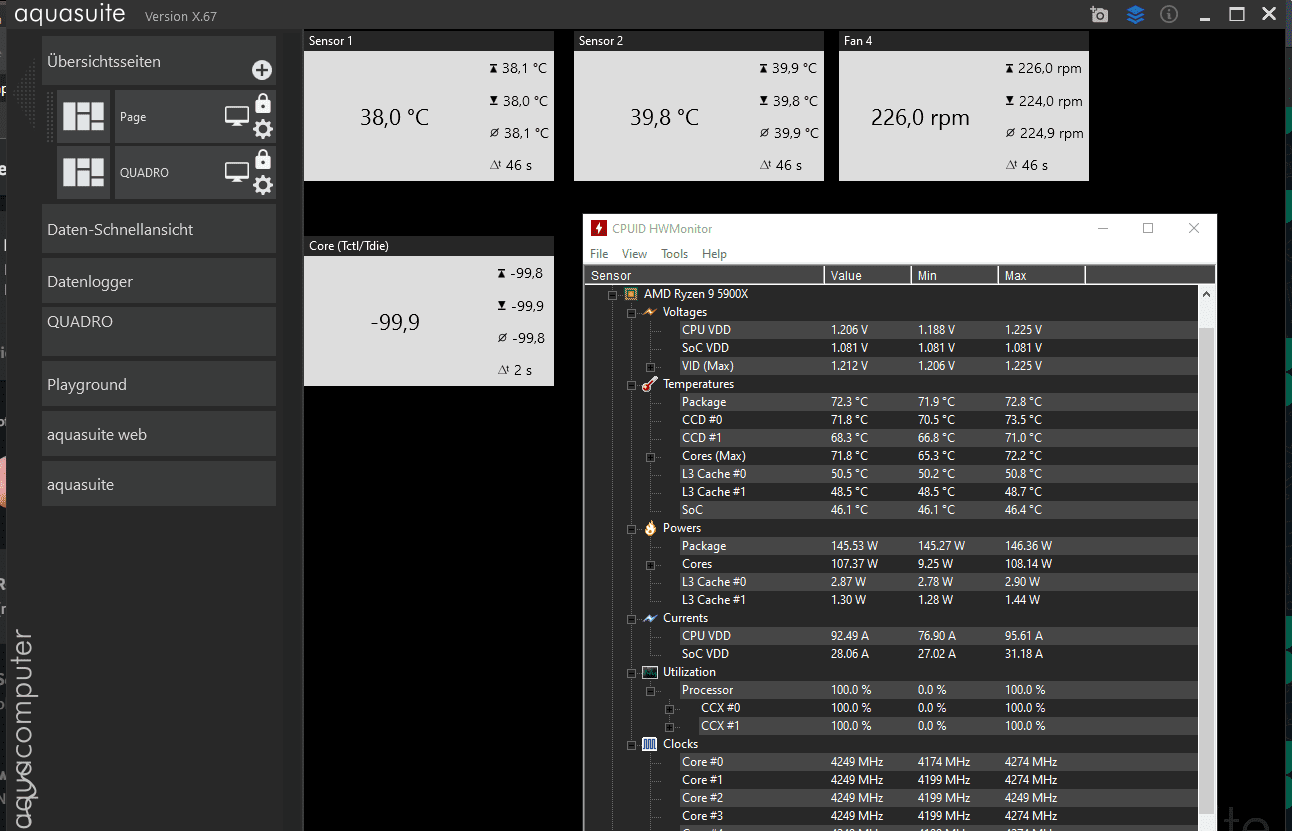Click the Min column header

955,275
